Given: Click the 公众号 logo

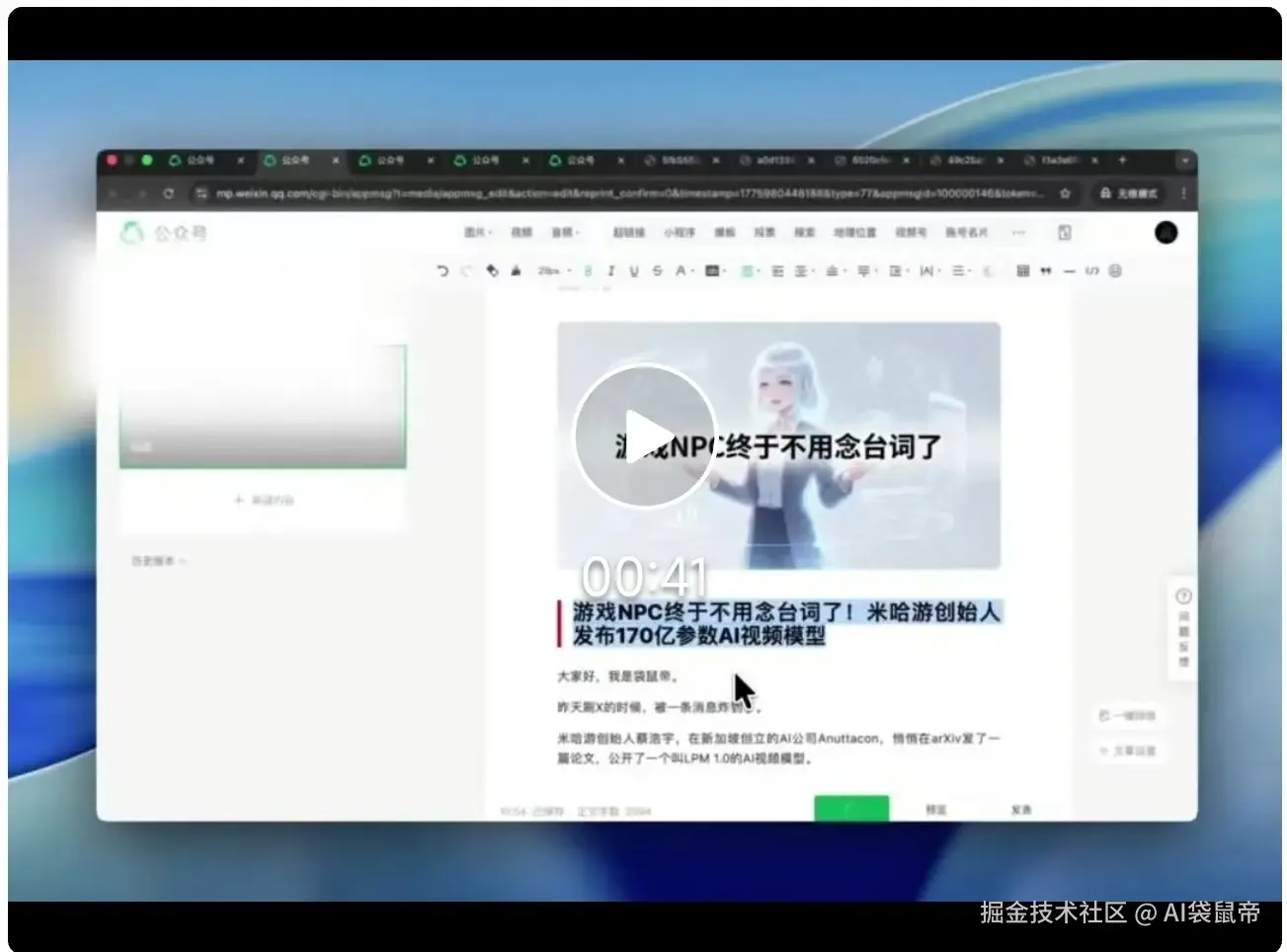Looking at the screenshot, I should (164, 233).
